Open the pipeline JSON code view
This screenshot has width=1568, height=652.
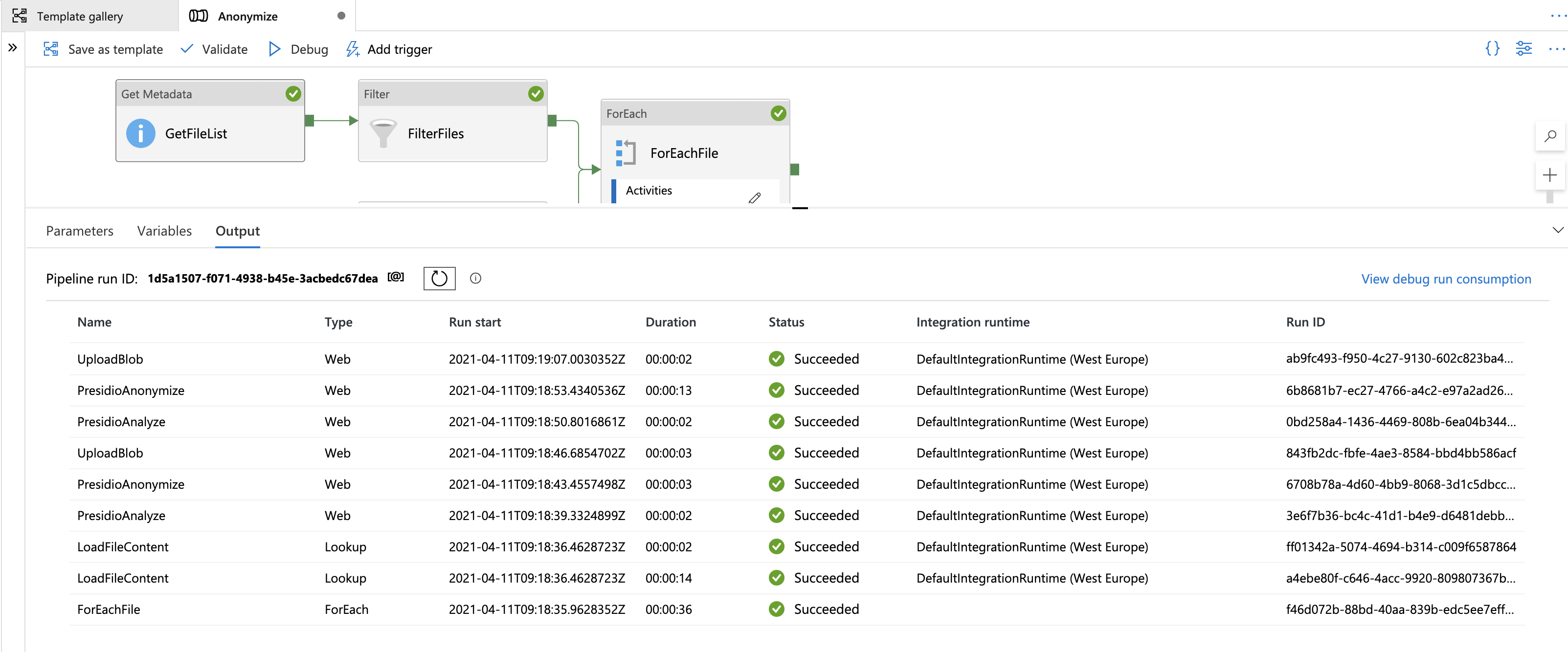tap(1492, 49)
